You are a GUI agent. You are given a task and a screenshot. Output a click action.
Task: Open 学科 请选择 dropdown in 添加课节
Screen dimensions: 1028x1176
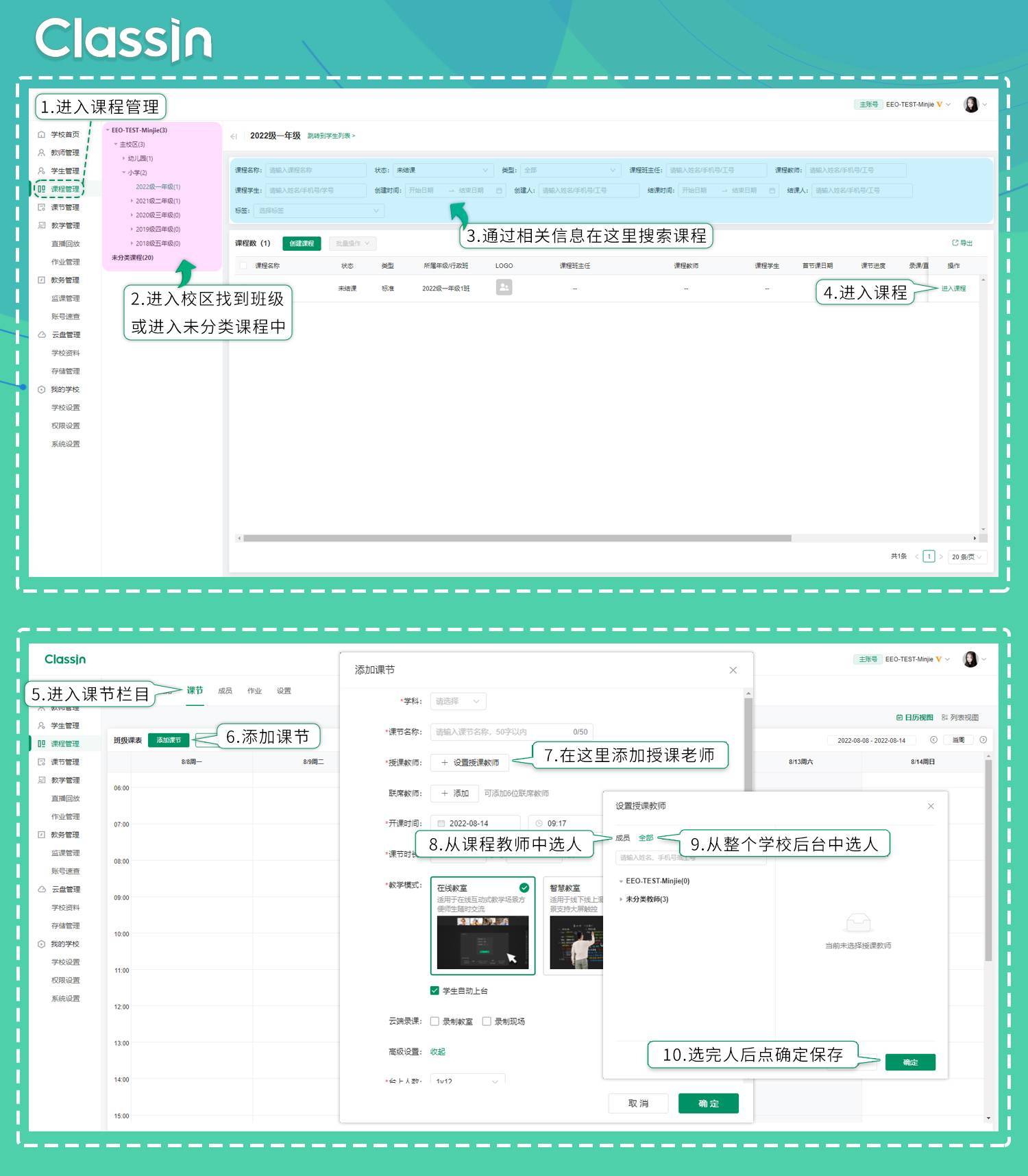(x=458, y=701)
